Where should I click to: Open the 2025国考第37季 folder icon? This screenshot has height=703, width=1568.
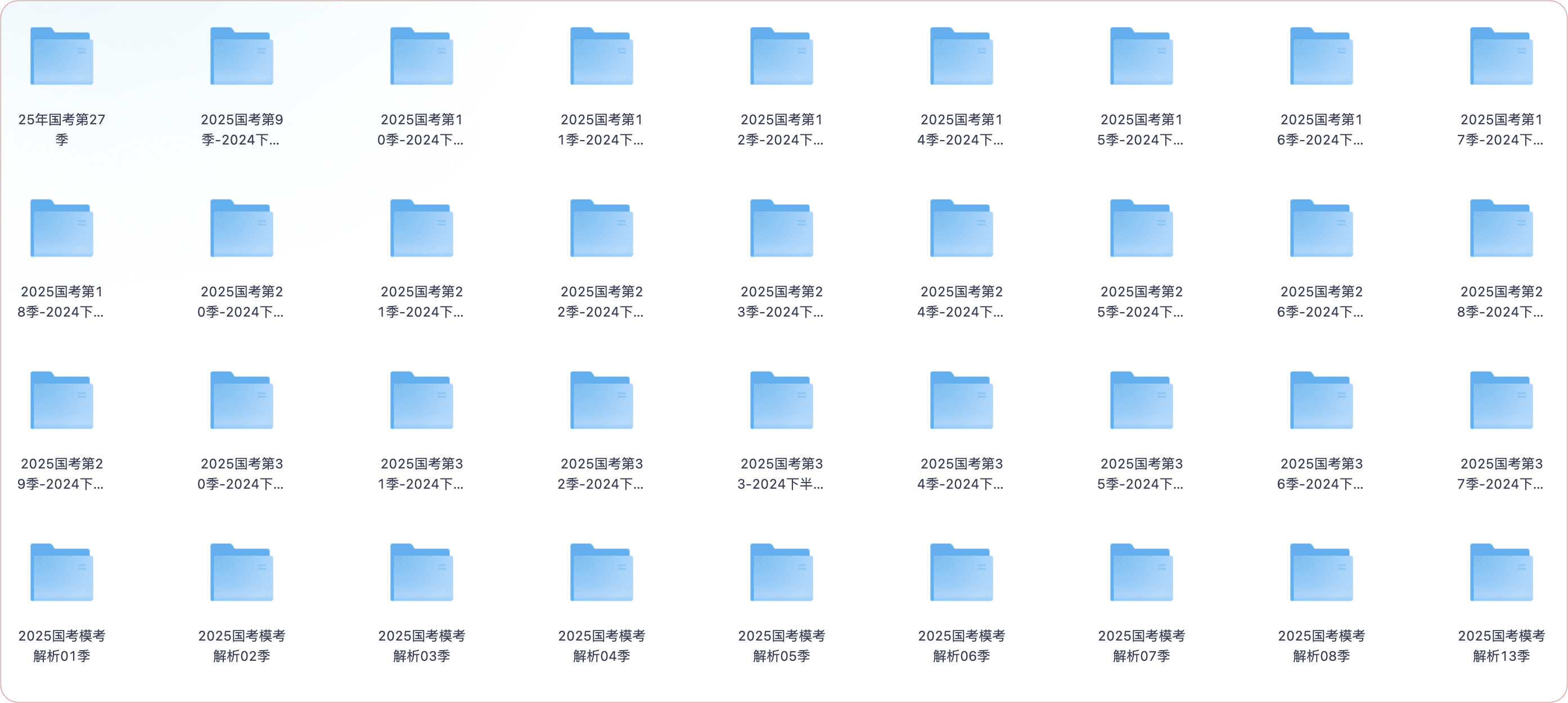pyautogui.click(x=1501, y=400)
